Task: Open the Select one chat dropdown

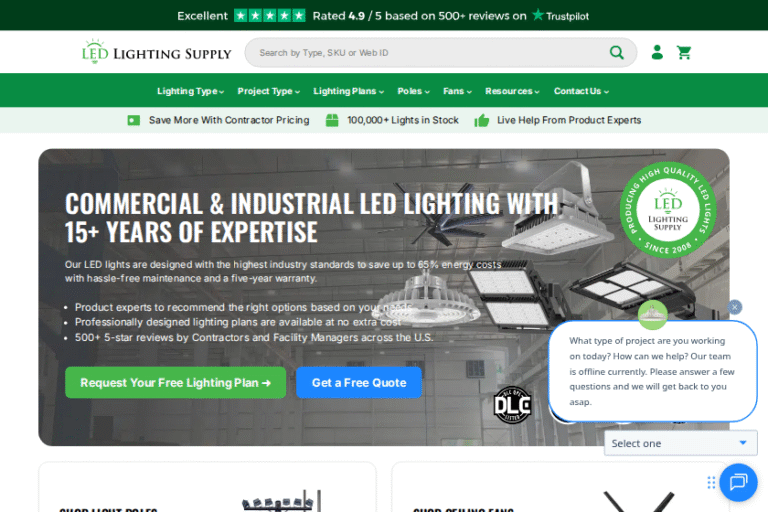Action: pos(680,443)
